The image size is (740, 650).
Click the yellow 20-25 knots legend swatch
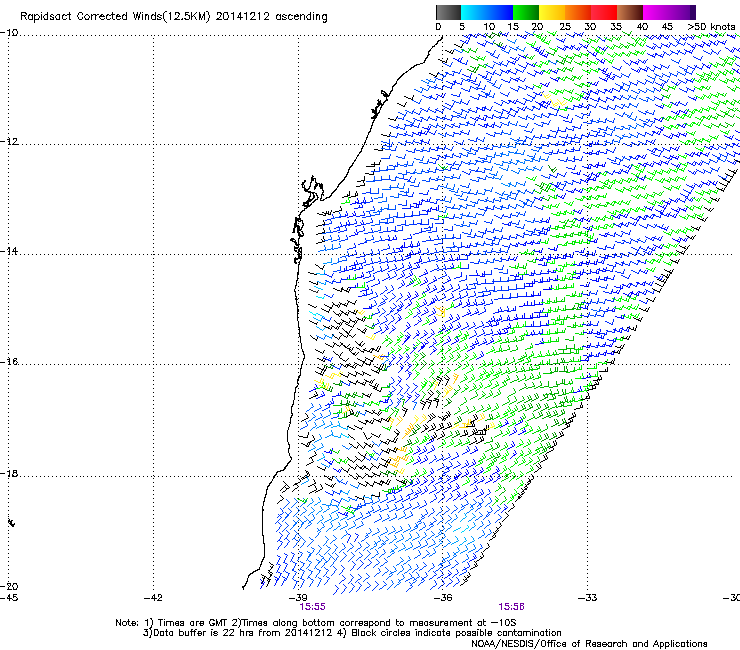click(x=552, y=12)
